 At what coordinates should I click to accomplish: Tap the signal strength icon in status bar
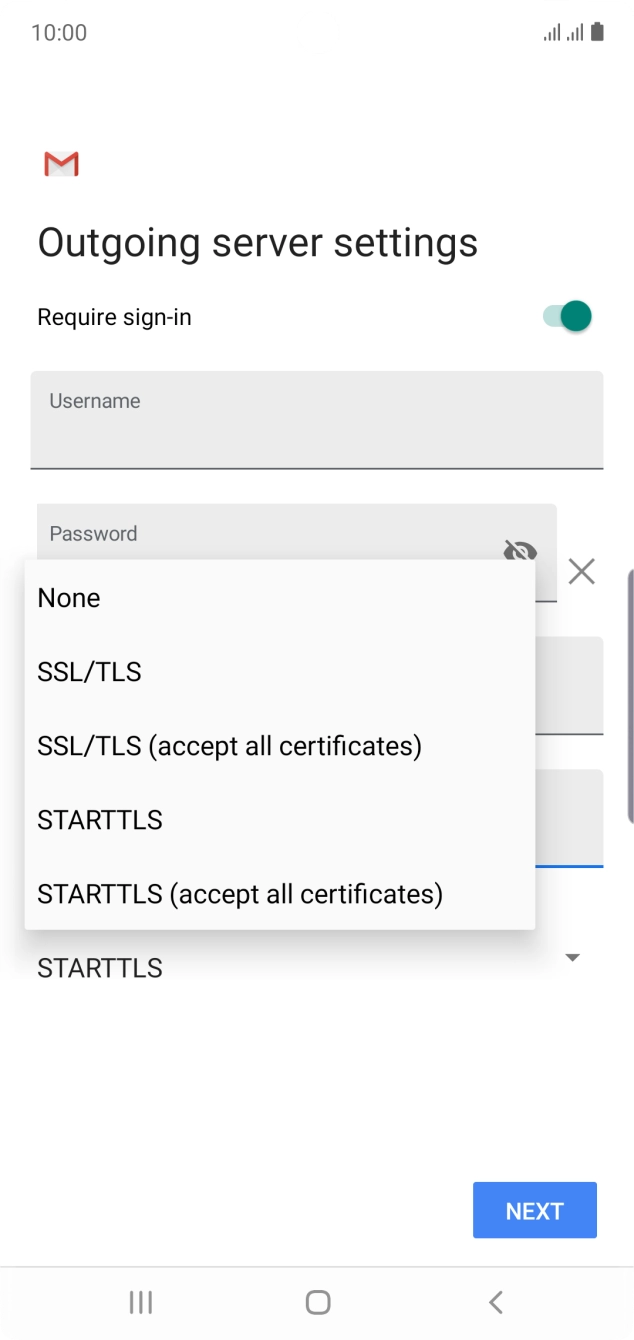552,32
